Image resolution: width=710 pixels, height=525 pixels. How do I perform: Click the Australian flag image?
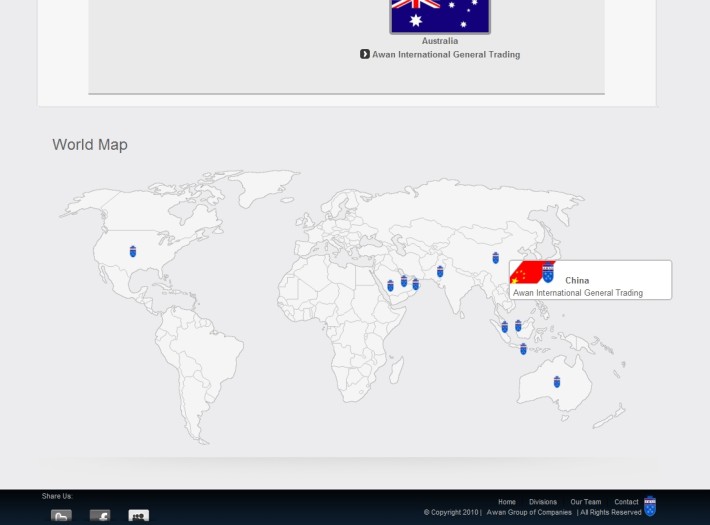[x=440, y=15]
